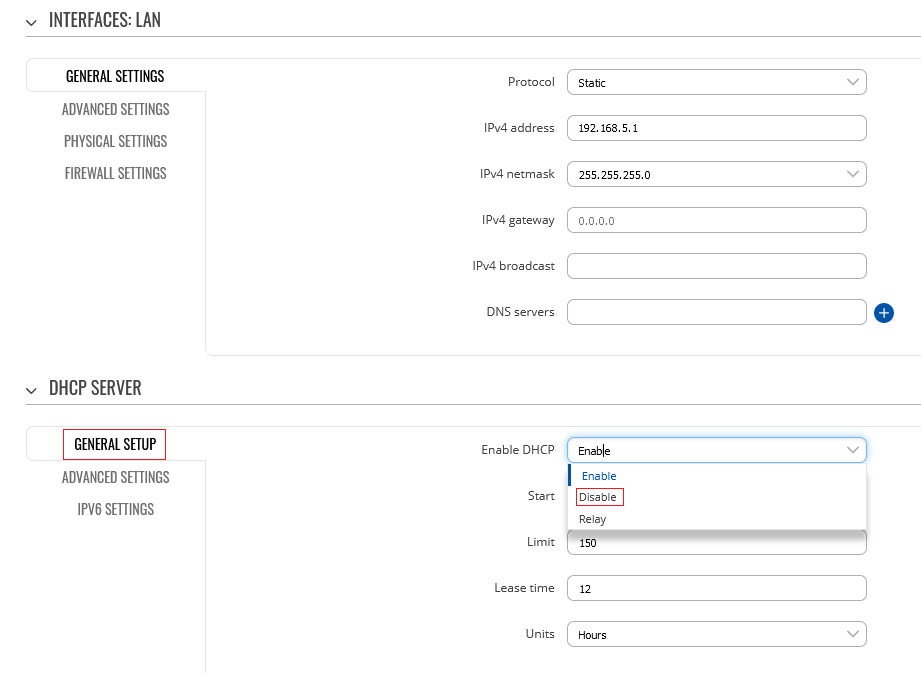Click into the IPv4 broadcast field
921x677 pixels.
coord(716,266)
